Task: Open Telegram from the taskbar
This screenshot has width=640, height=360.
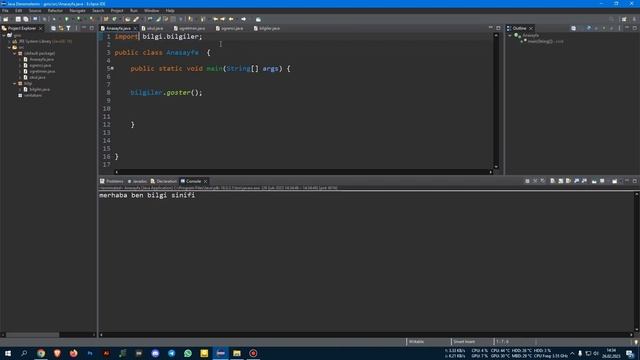Action: click(x=171, y=353)
